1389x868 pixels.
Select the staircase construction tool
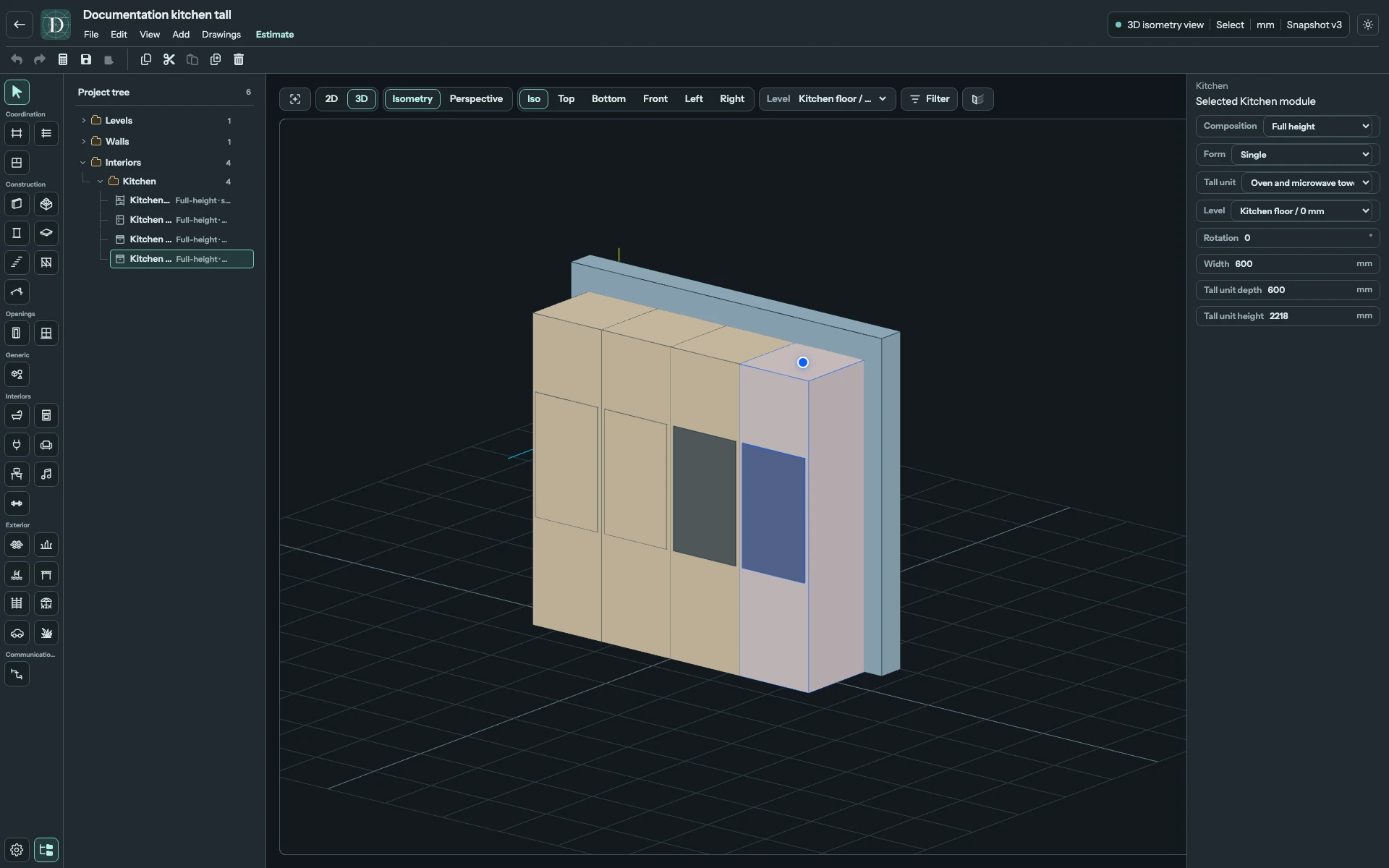click(x=17, y=263)
